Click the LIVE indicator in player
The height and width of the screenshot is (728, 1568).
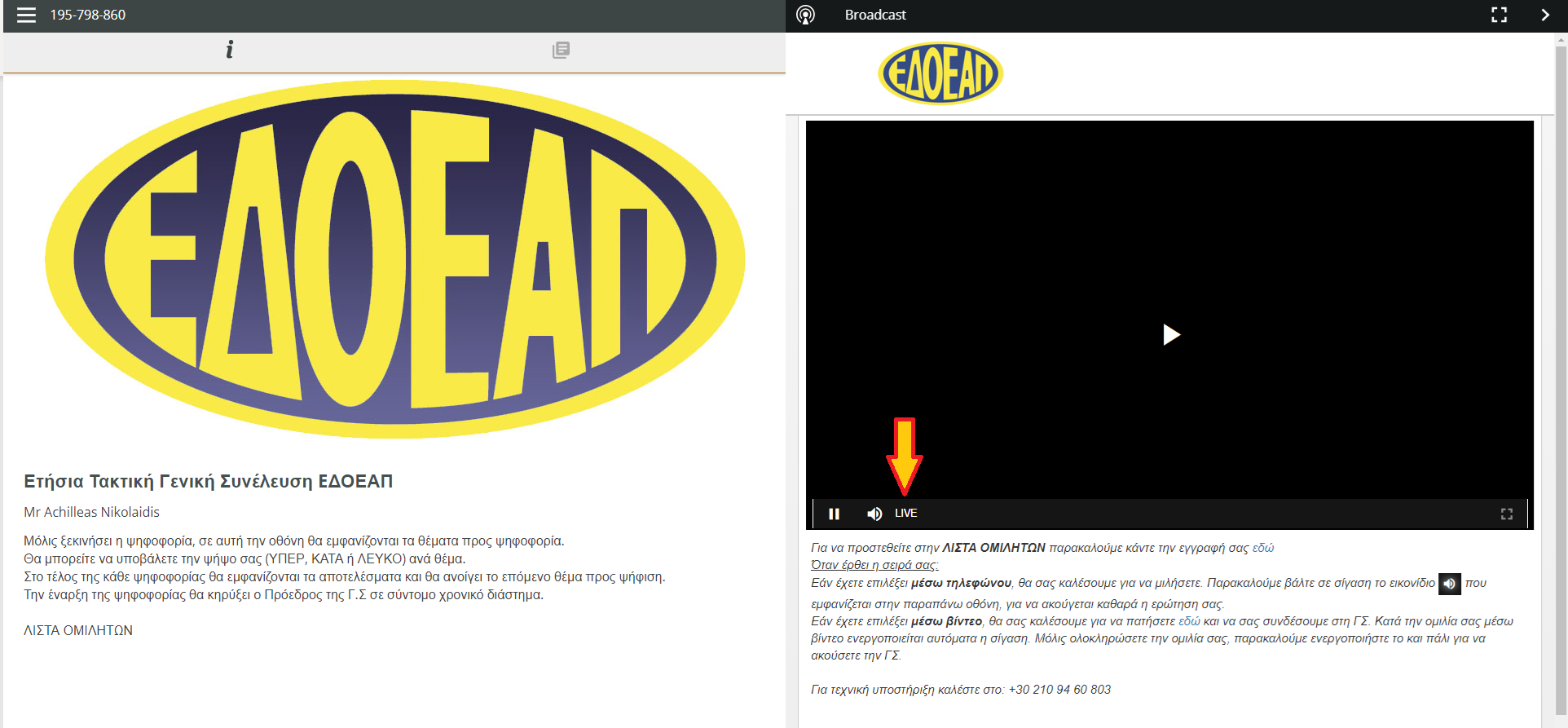(x=906, y=513)
